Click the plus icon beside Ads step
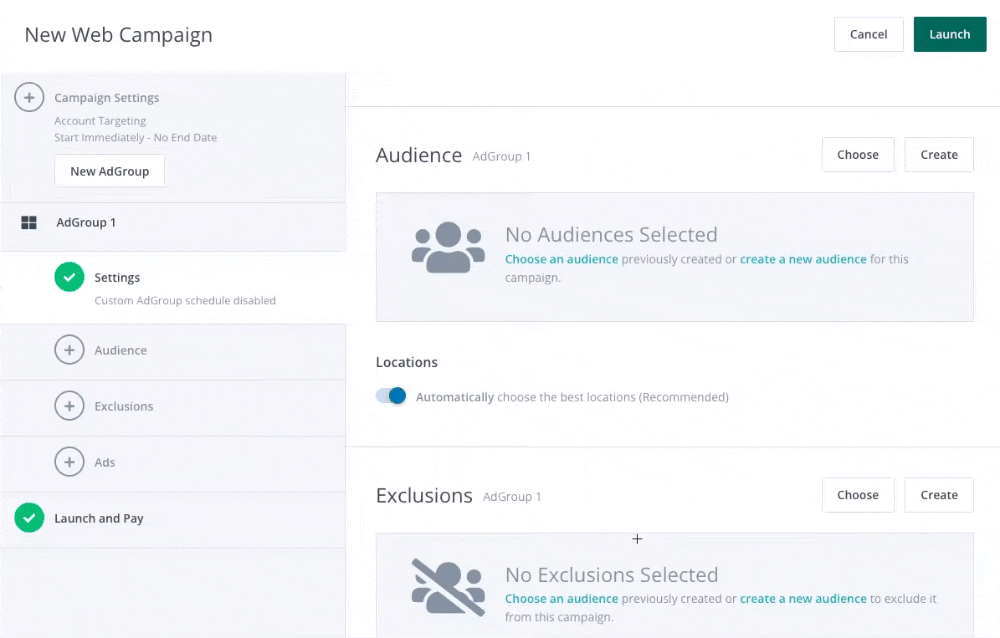This screenshot has height=638, width=1000. (70, 462)
